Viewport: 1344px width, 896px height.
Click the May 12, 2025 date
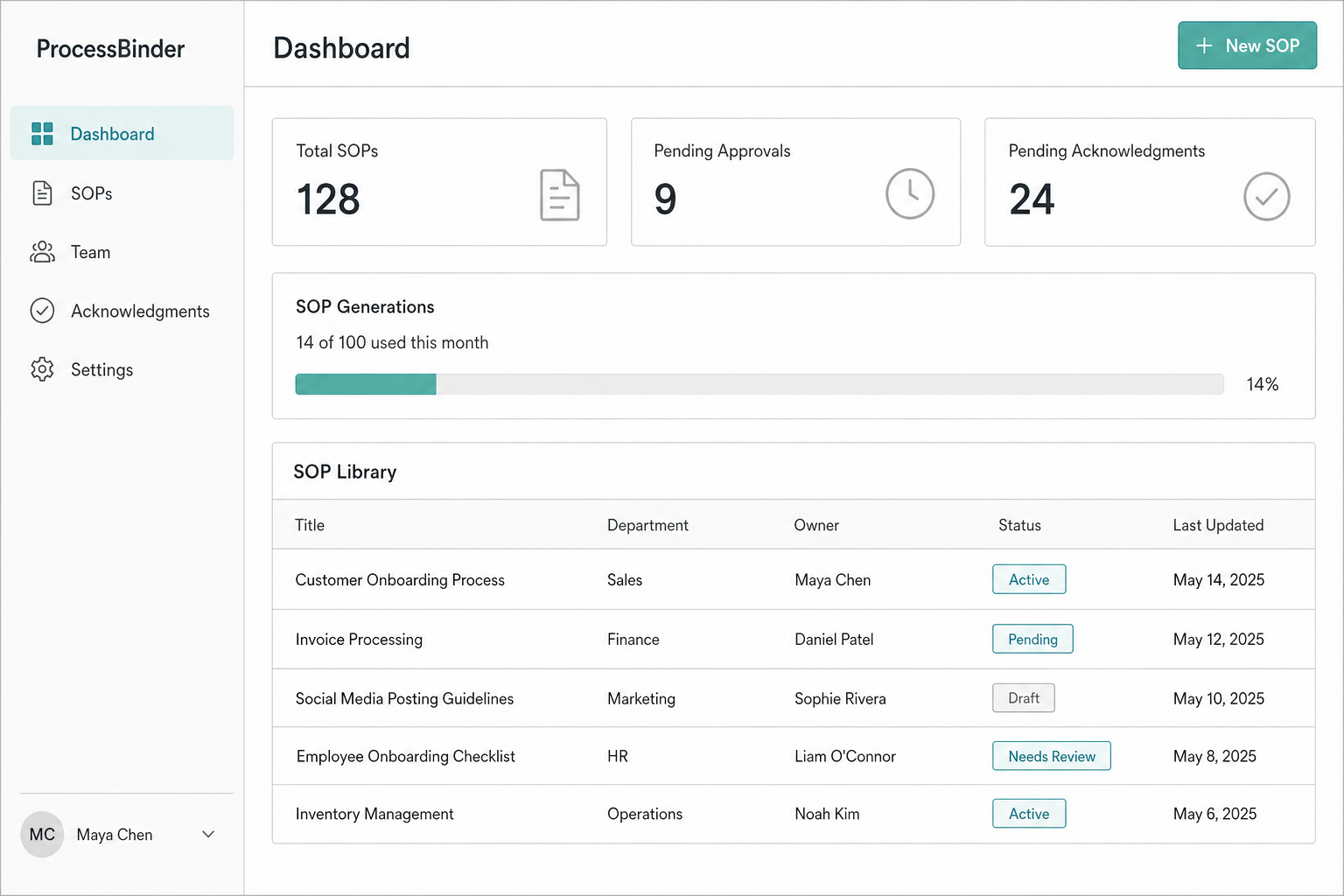[1219, 639]
